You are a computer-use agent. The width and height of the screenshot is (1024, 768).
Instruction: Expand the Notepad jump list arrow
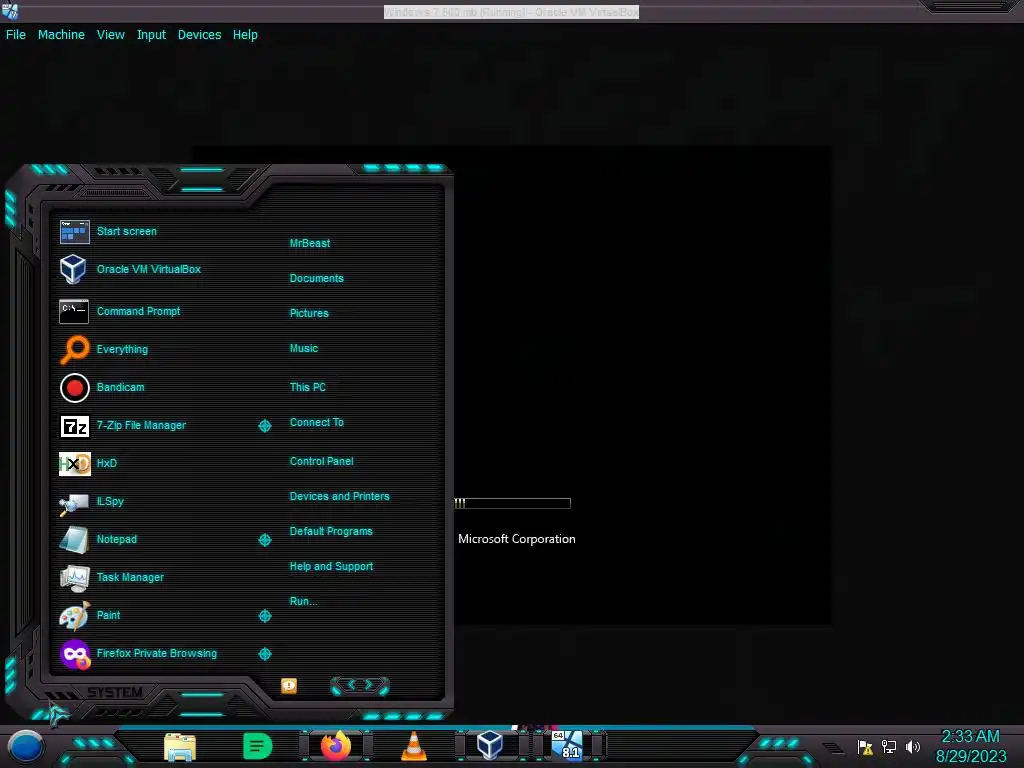coord(265,539)
